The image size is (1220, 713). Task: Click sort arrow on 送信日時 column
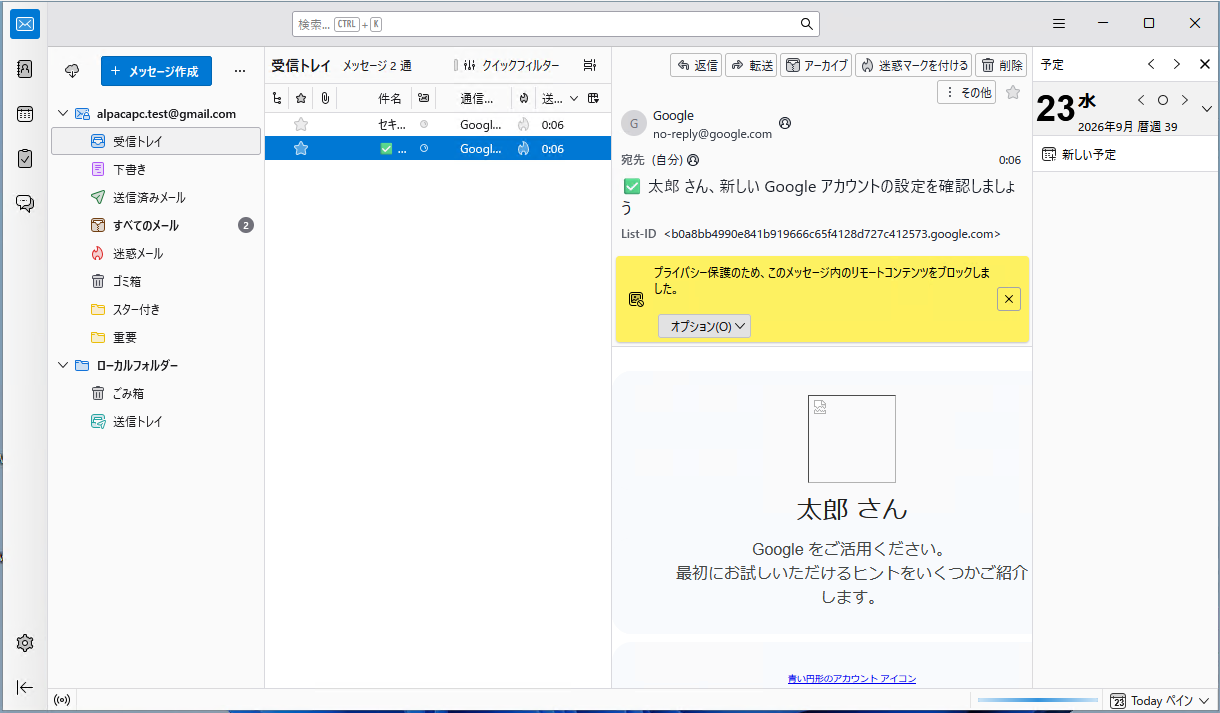(574, 98)
